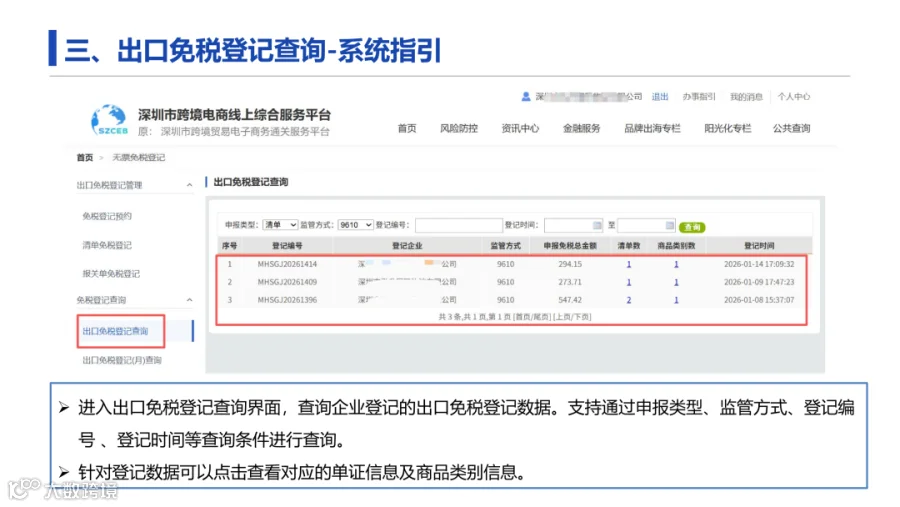Open 清单数 link 2 for MHSGJ20261396

coord(629,300)
